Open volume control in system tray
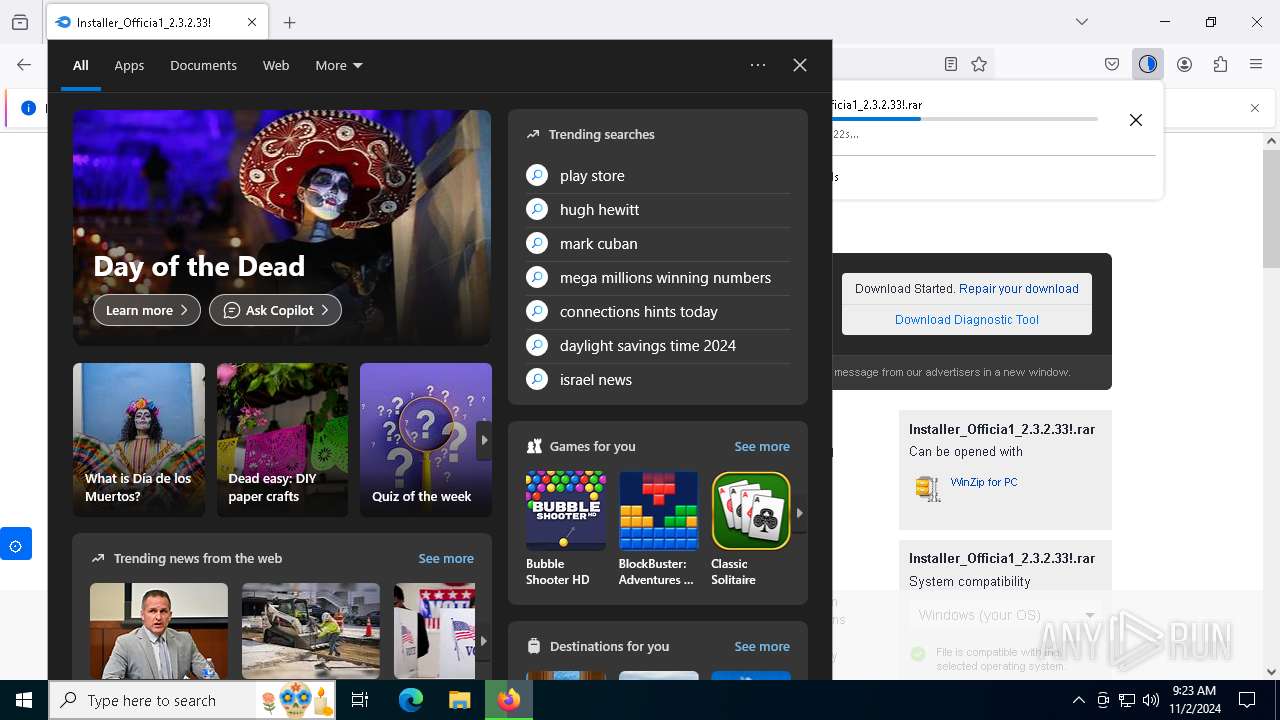Image resolution: width=1280 pixels, height=720 pixels. click(x=1151, y=700)
